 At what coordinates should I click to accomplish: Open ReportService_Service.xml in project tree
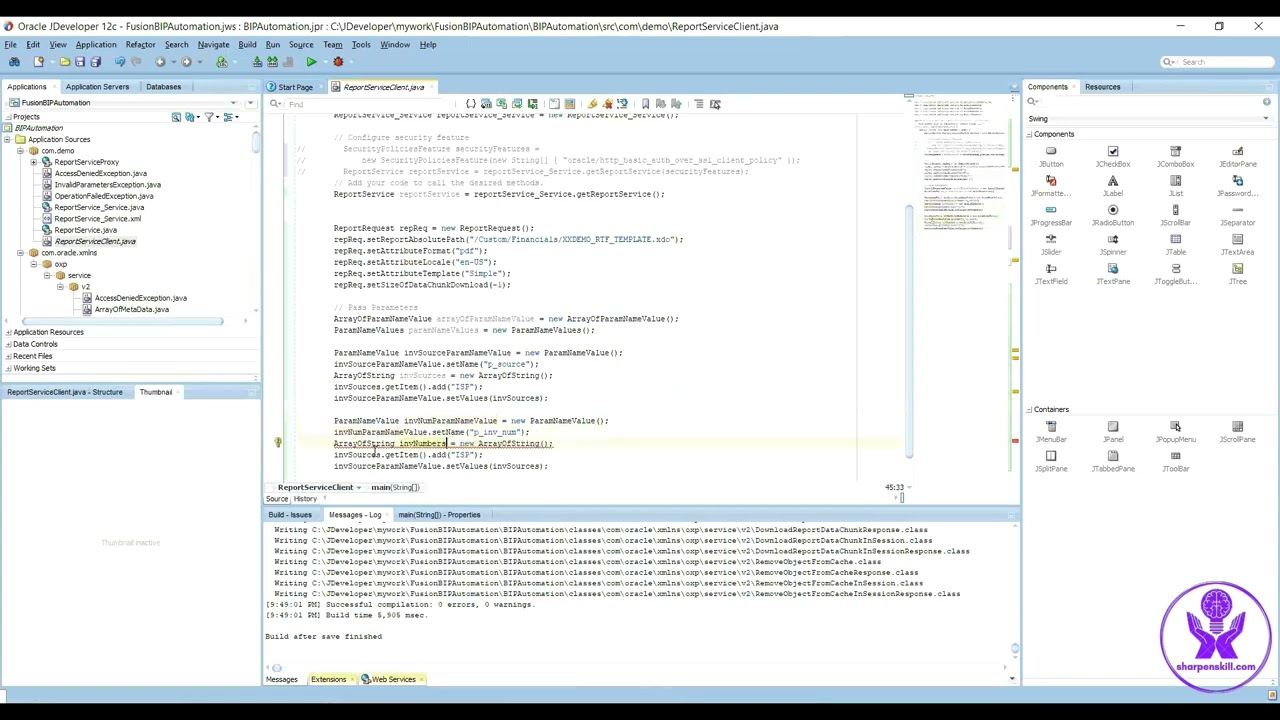pos(97,219)
